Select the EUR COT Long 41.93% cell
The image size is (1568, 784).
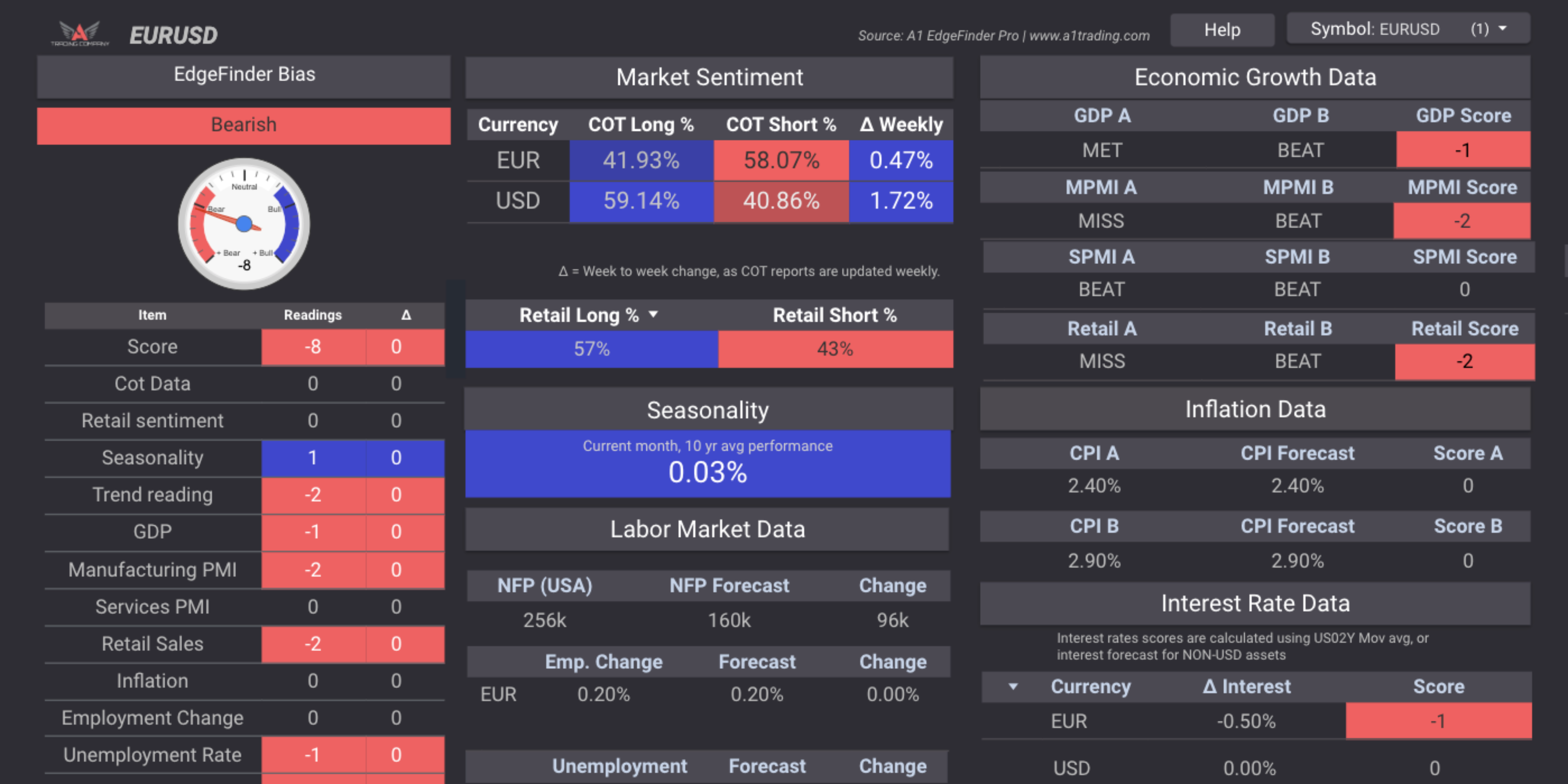click(x=640, y=160)
